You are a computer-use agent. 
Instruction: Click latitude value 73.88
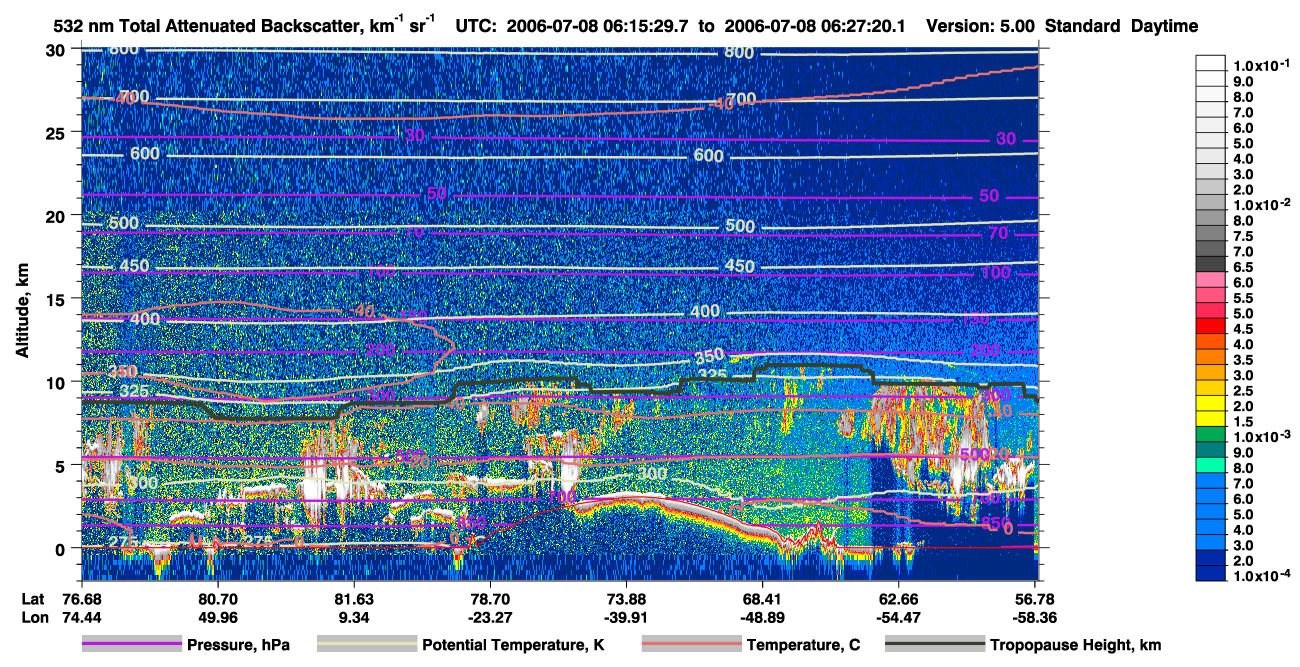tap(626, 600)
